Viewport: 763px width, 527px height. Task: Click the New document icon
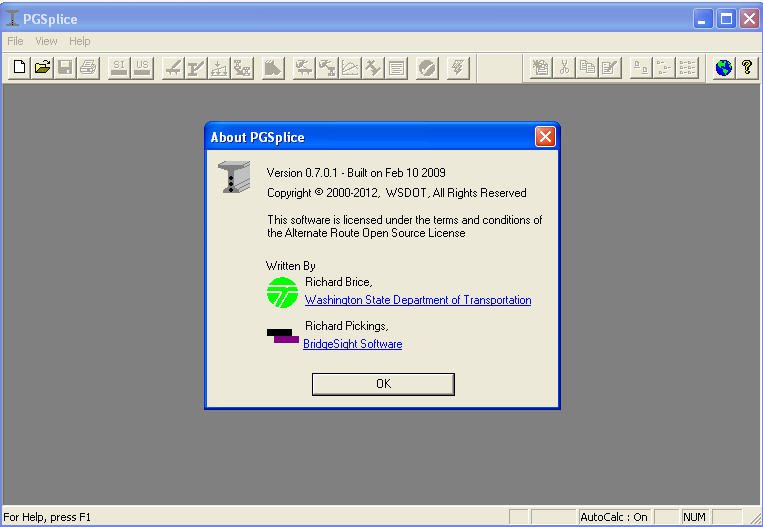click(x=19, y=67)
